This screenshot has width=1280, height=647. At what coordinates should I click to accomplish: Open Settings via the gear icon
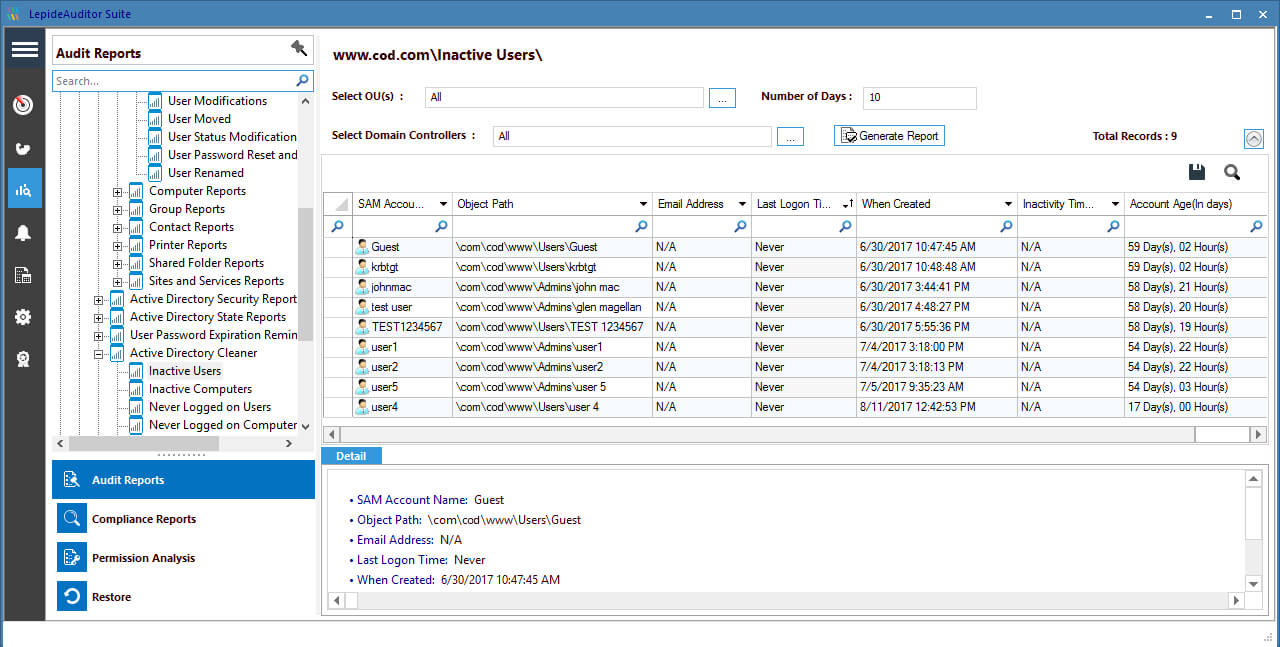click(x=23, y=317)
